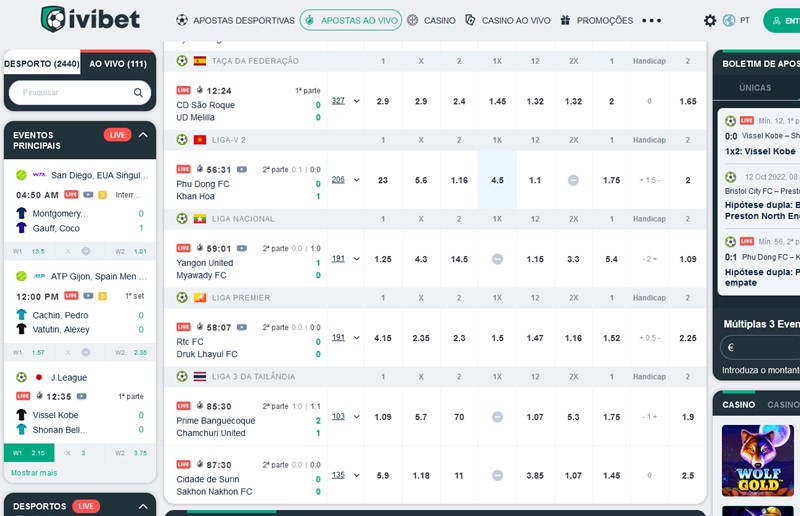Viewport: 800px width, 516px height.
Task: Click the three dots more menu
Action: point(652,20)
